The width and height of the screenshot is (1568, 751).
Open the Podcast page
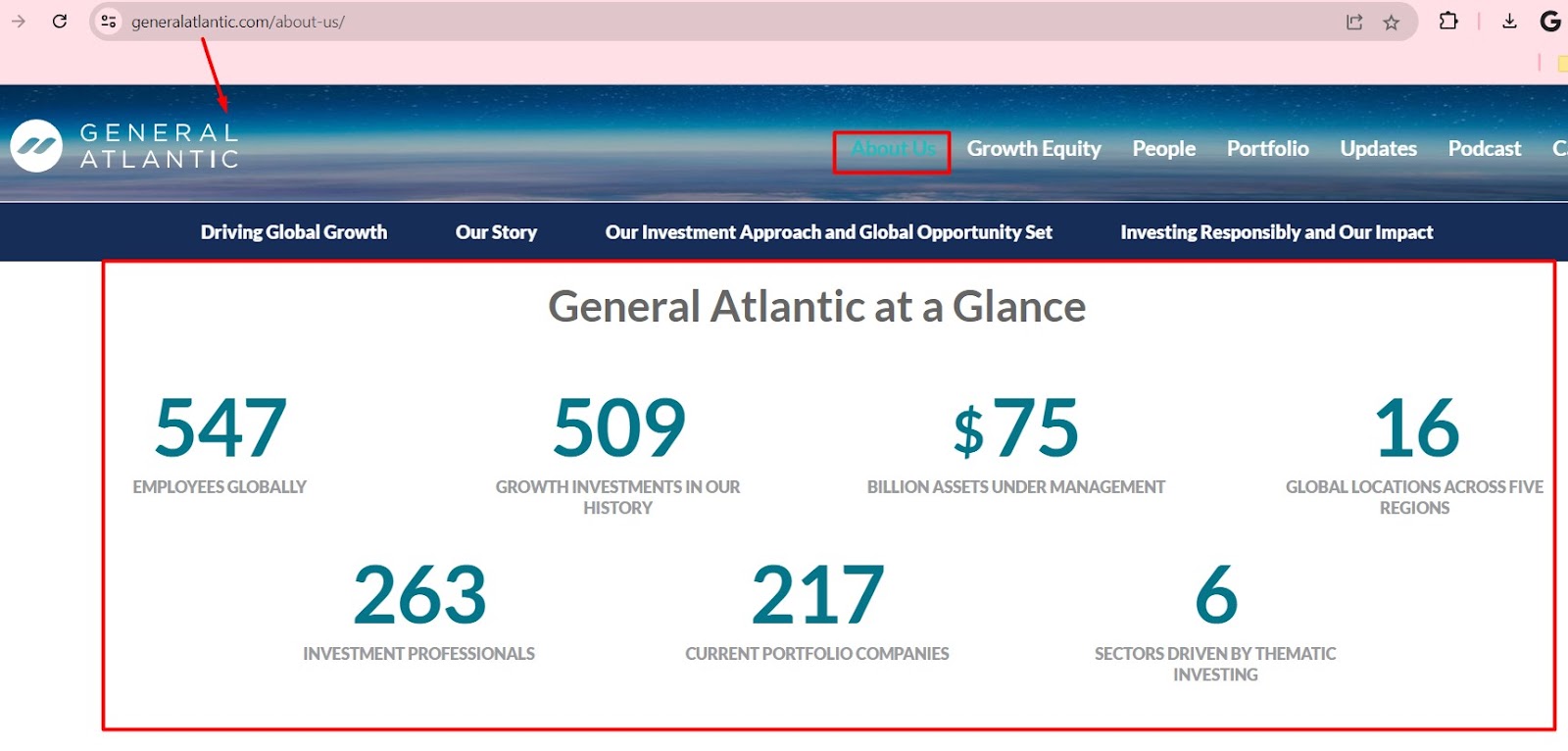(x=1485, y=149)
